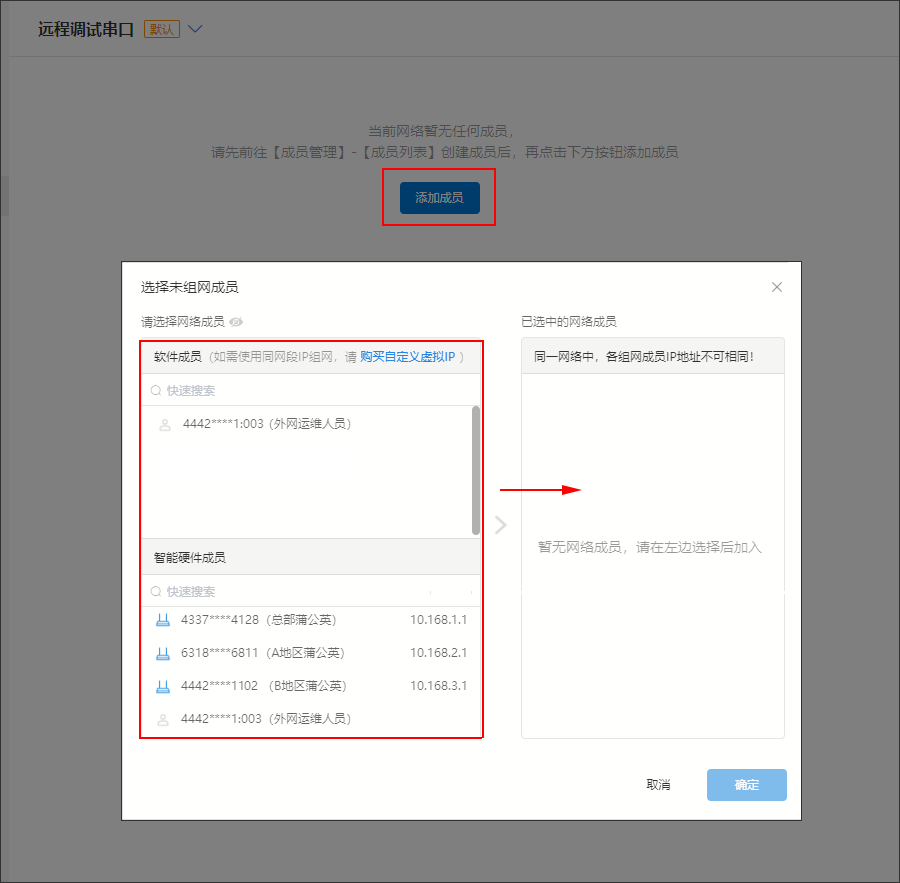Click router icon of 6318****6811 row
This screenshot has height=883, width=900.
point(163,653)
